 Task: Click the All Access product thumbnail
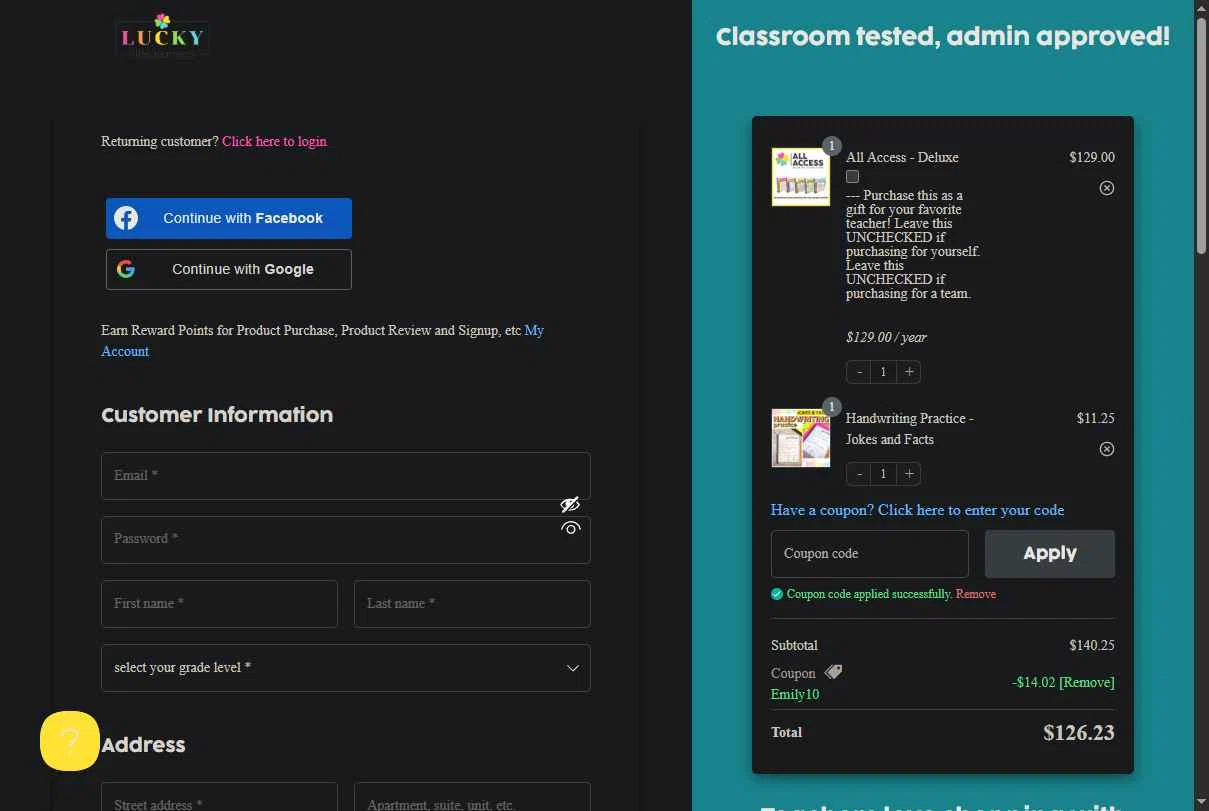click(801, 177)
